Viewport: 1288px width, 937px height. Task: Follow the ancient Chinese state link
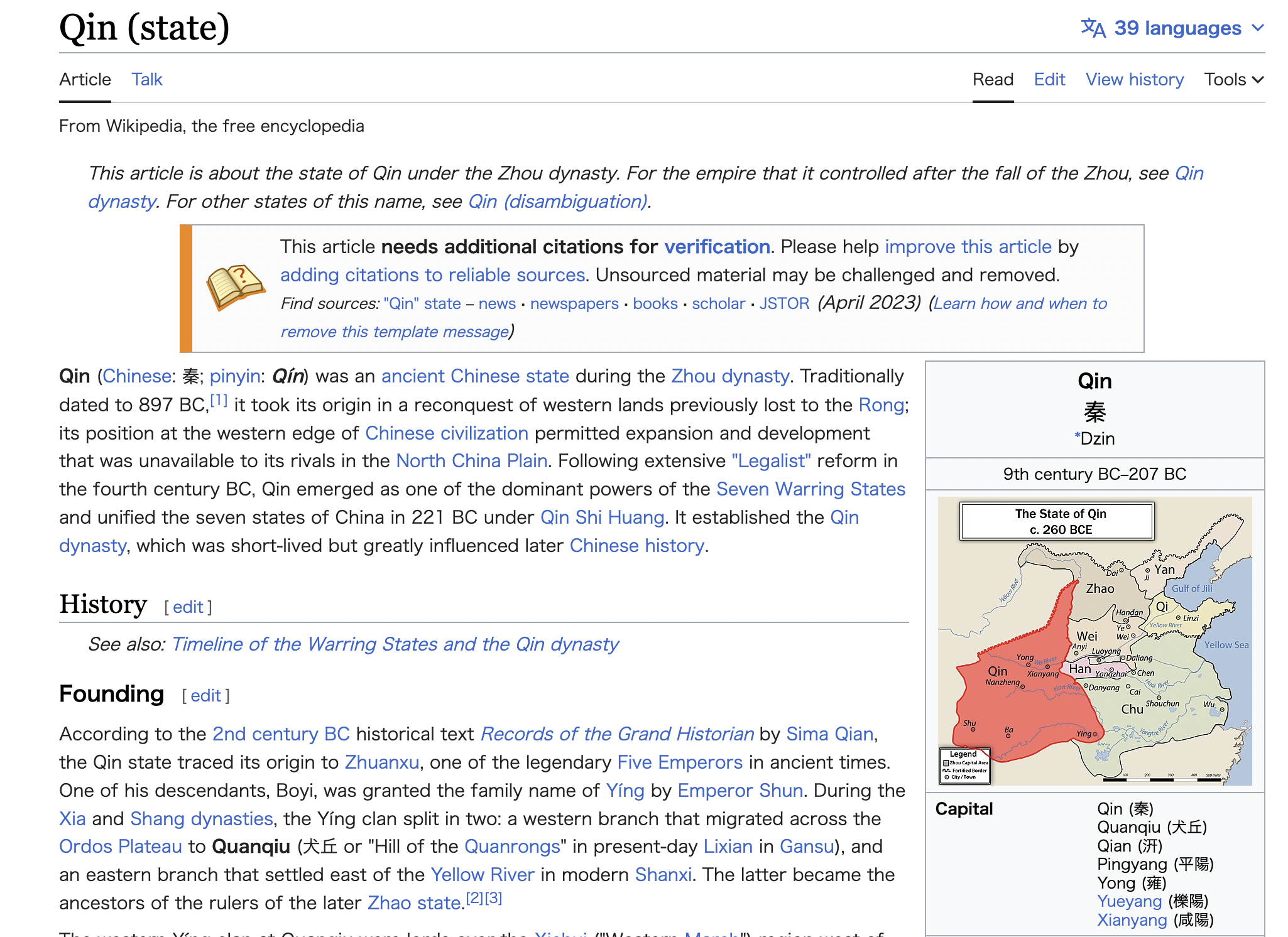coord(475,376)
